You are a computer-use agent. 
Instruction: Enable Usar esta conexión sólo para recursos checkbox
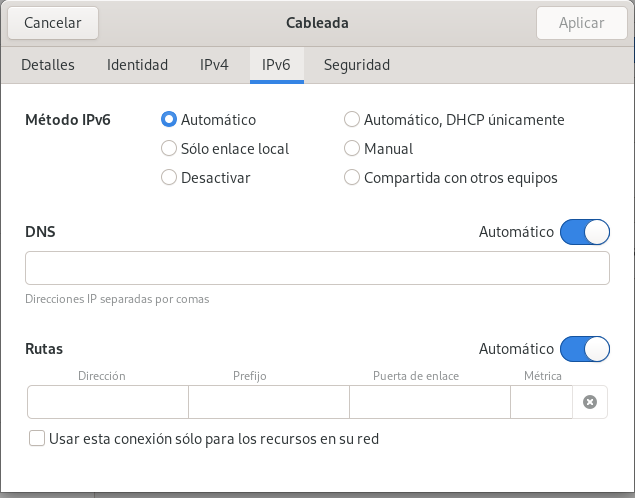(38, 438)
